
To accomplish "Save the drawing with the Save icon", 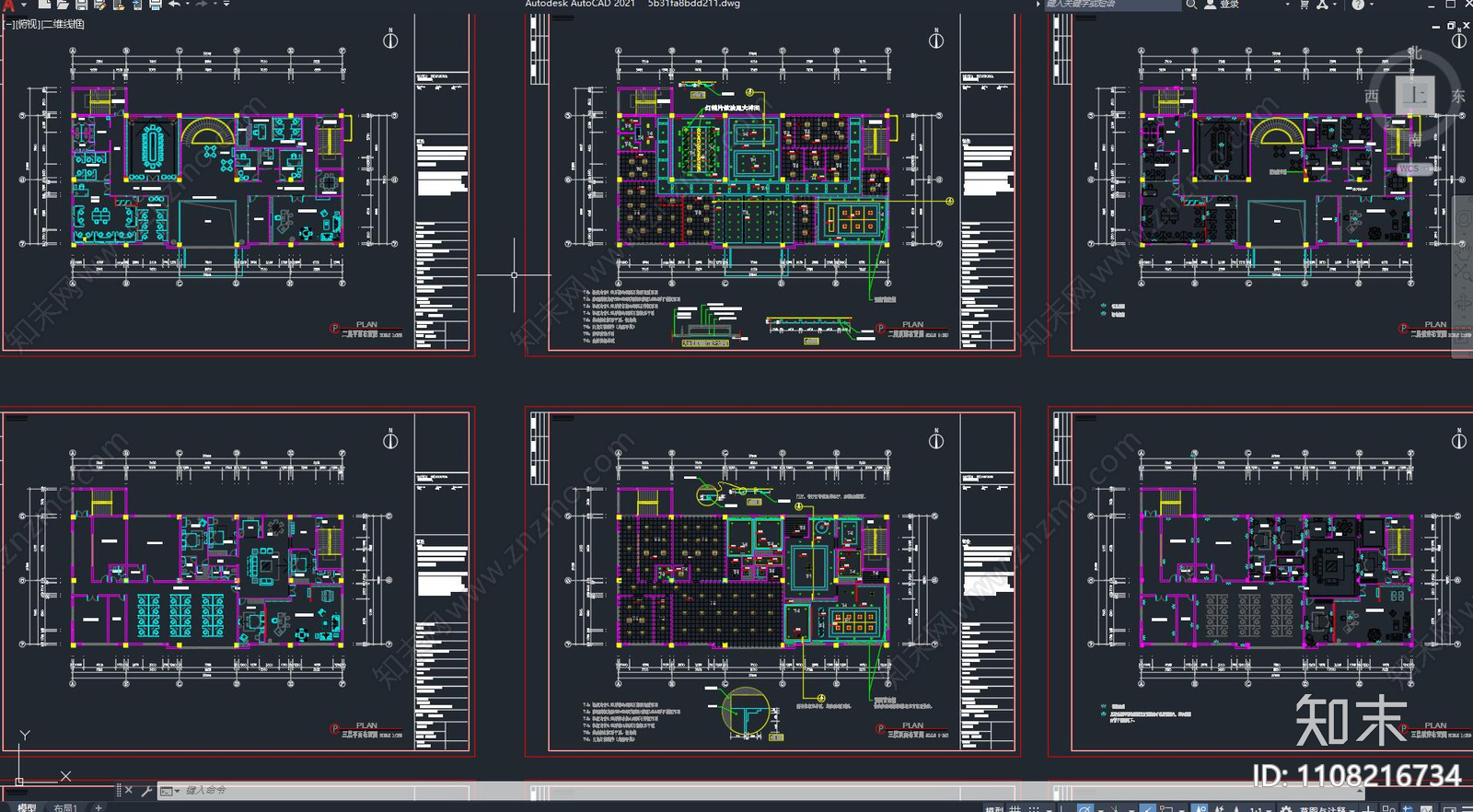I will tap(81, 5).
